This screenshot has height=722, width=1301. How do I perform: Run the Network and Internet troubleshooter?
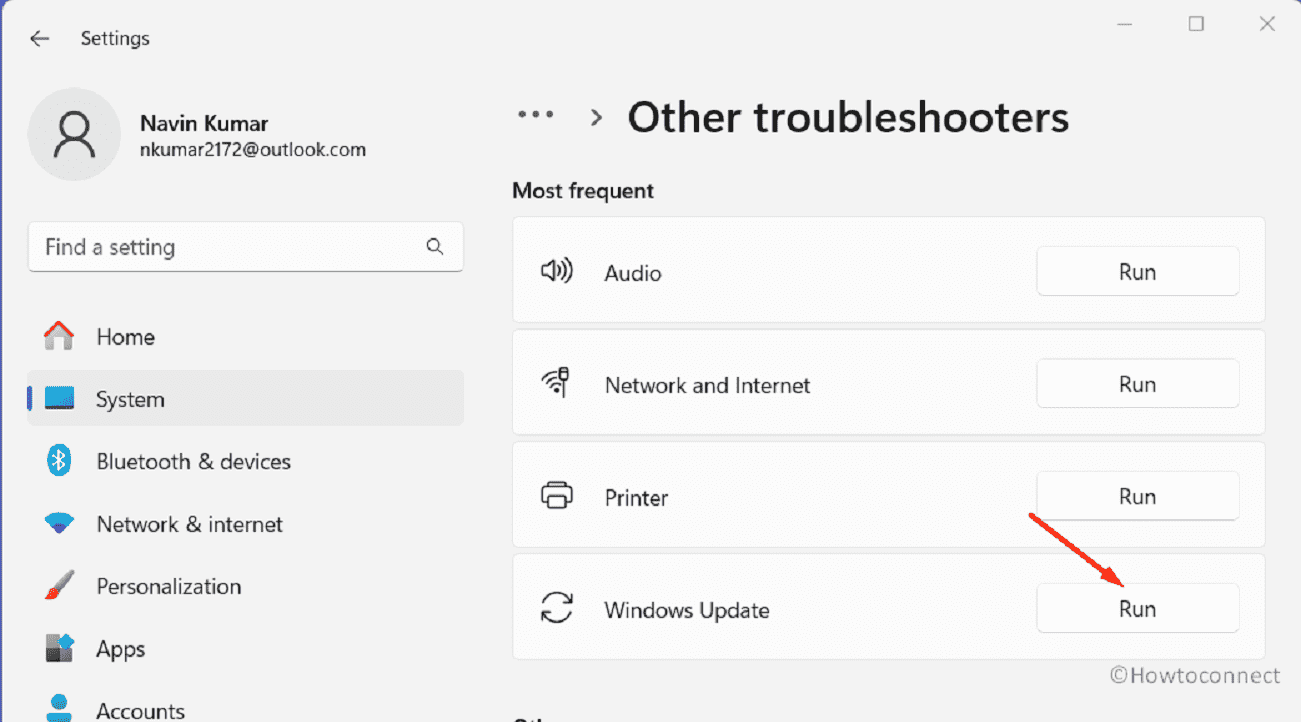[1137, 384]
